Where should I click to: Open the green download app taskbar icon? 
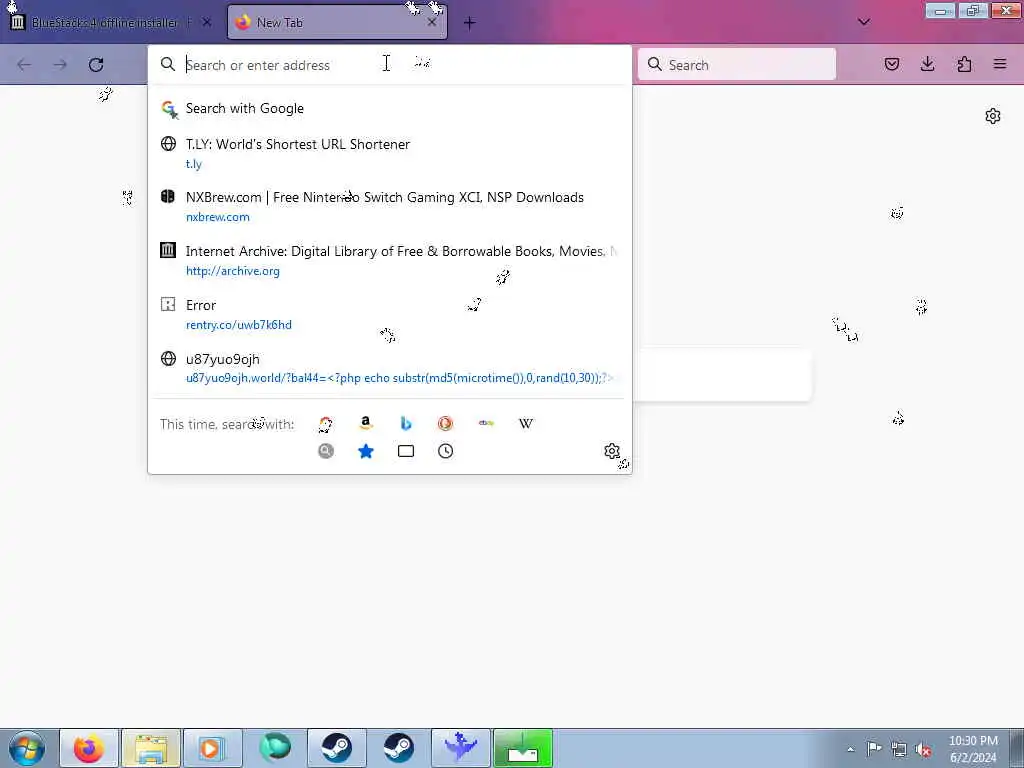coord(523,748)
